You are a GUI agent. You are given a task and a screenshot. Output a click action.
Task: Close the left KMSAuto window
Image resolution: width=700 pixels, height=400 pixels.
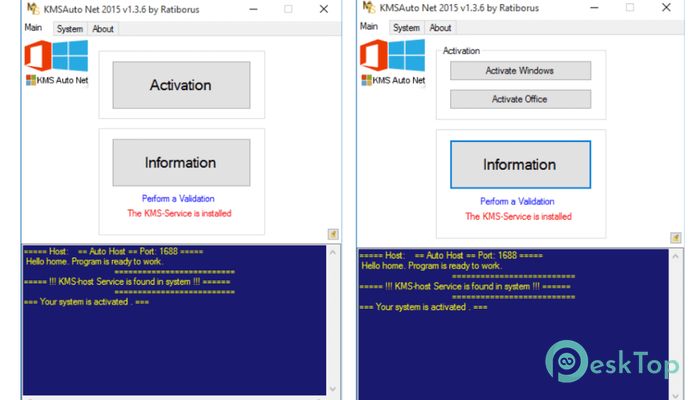tap(324, 9)
